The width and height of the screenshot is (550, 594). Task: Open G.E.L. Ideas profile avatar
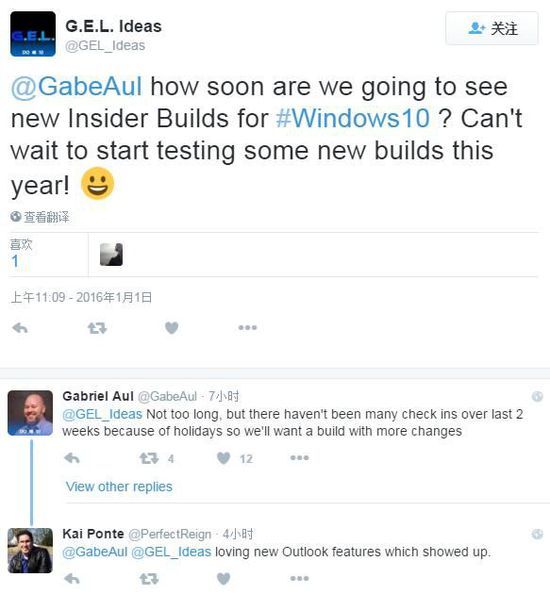coord(33,34)
